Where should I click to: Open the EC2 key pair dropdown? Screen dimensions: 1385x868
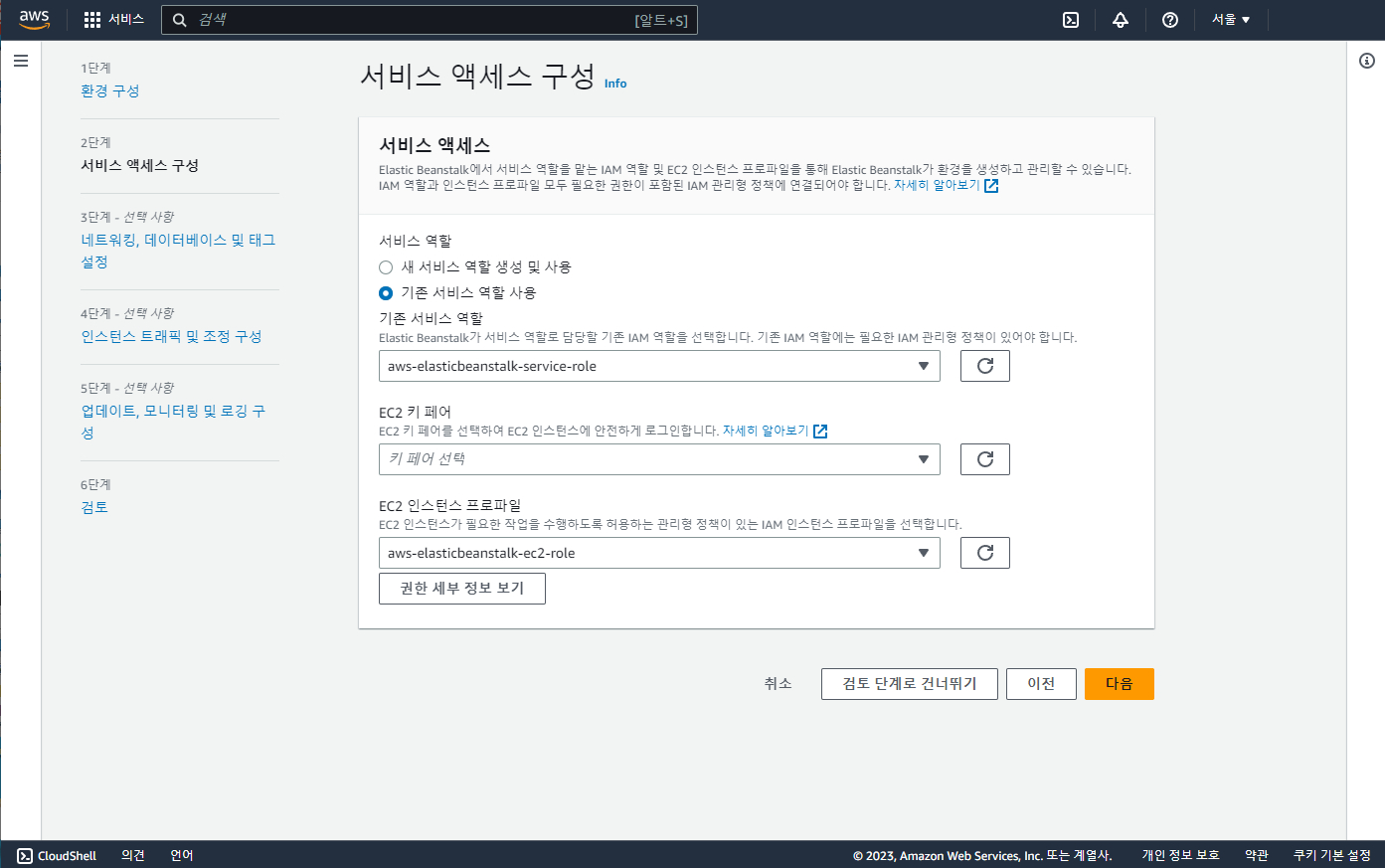coord(659,459)
